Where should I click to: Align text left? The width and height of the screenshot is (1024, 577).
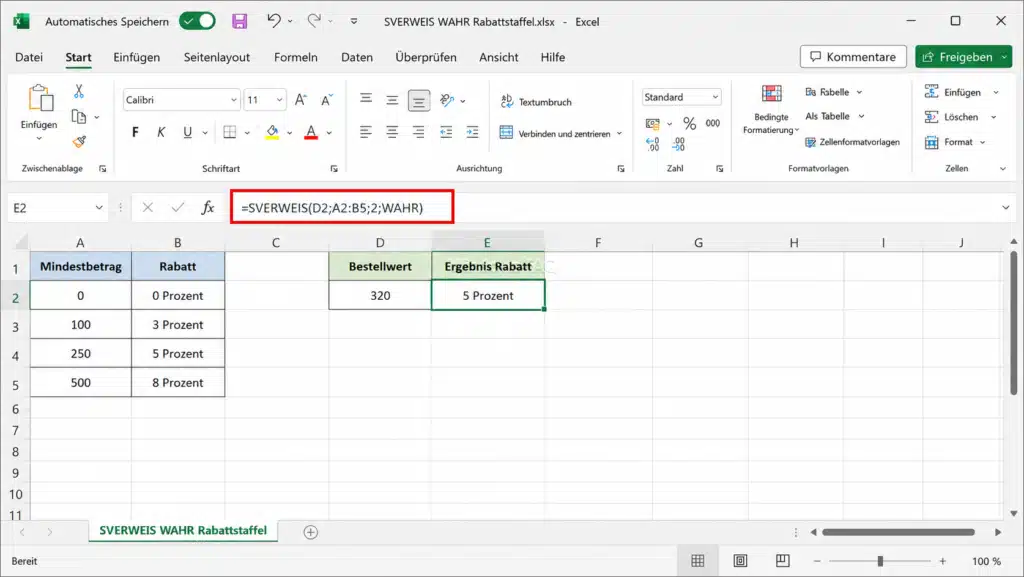coord(366,133)
